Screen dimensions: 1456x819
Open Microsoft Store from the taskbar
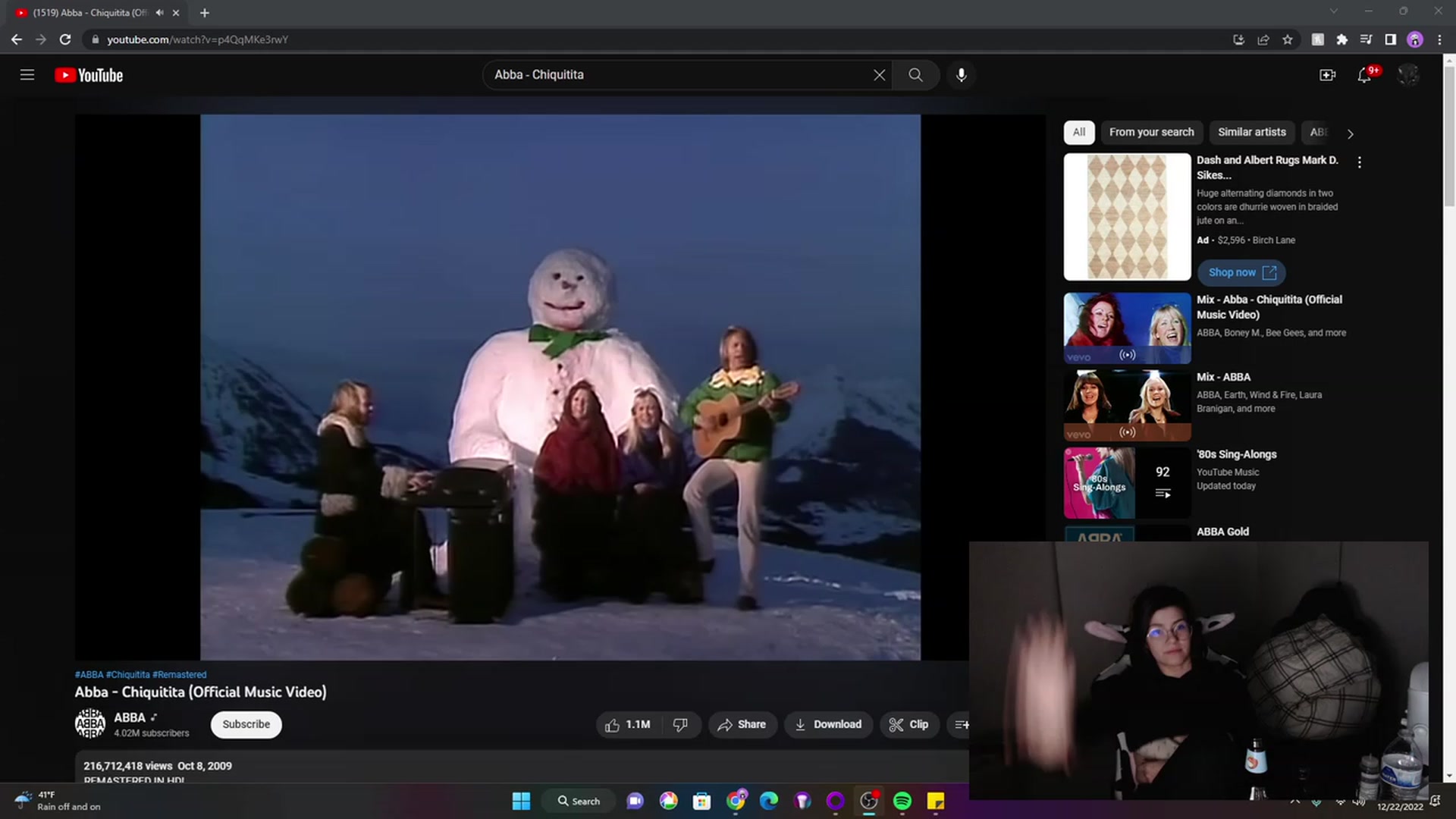(701, 801)
